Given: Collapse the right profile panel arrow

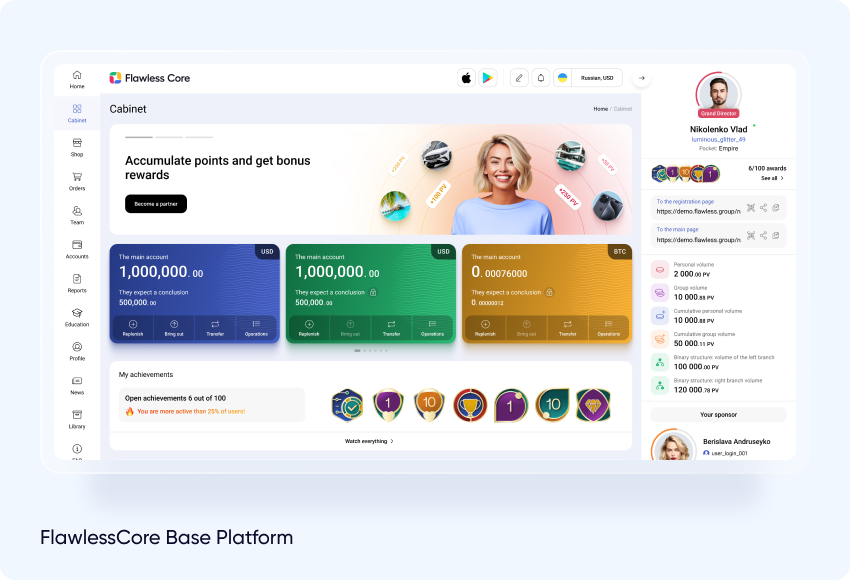Looking at the screenshot, I should [642, 78].
